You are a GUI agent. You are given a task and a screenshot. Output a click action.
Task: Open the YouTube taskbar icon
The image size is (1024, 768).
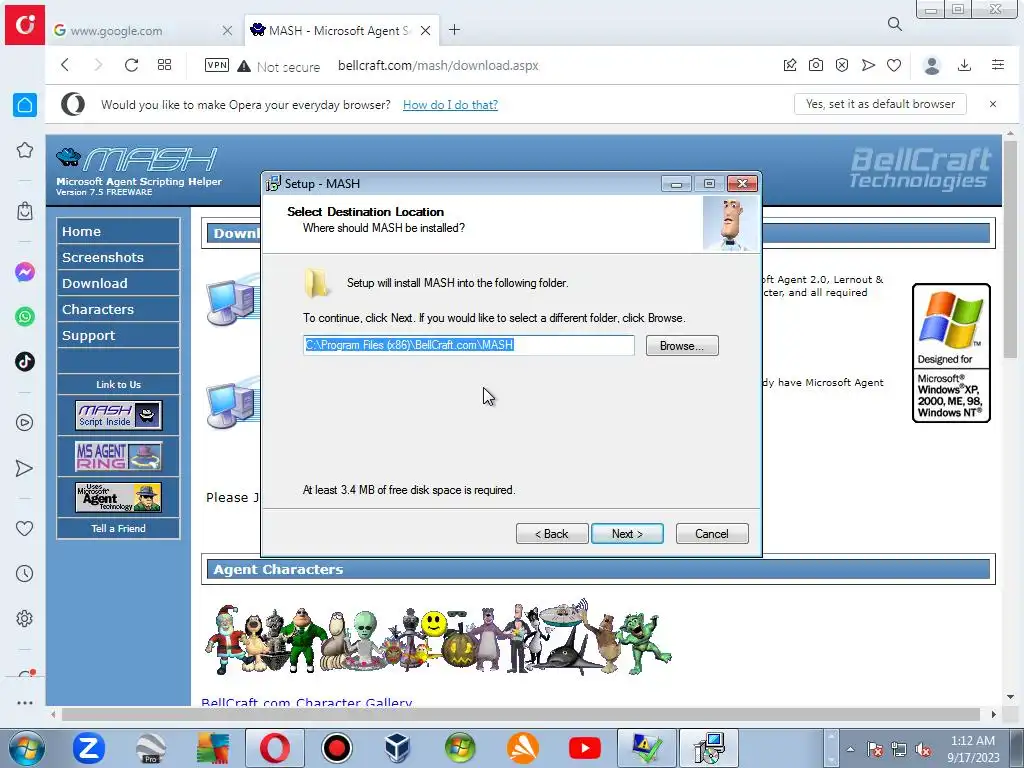click(584, 748)
